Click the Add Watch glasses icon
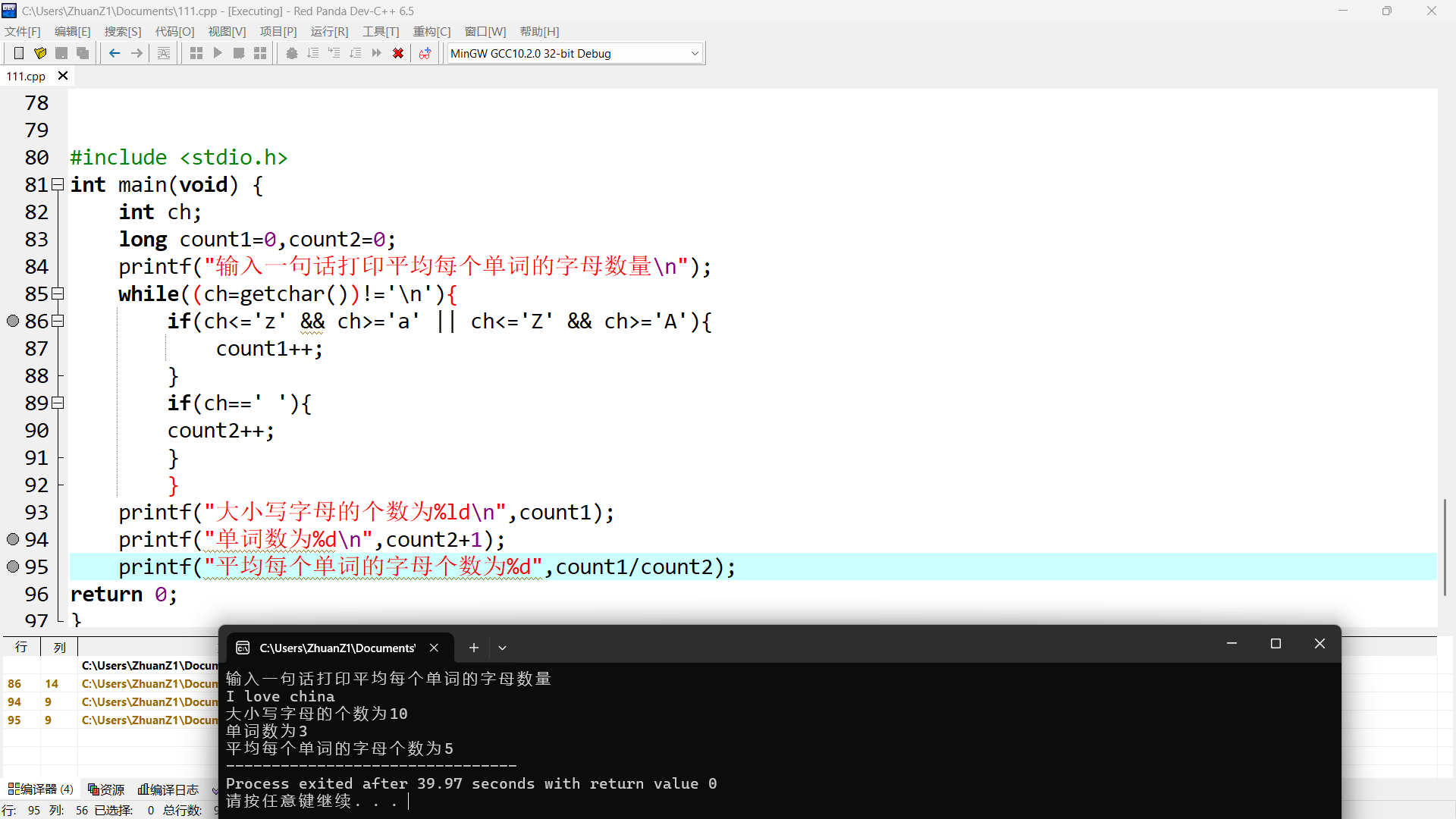The image size is (1456, 819). (425, 53)
